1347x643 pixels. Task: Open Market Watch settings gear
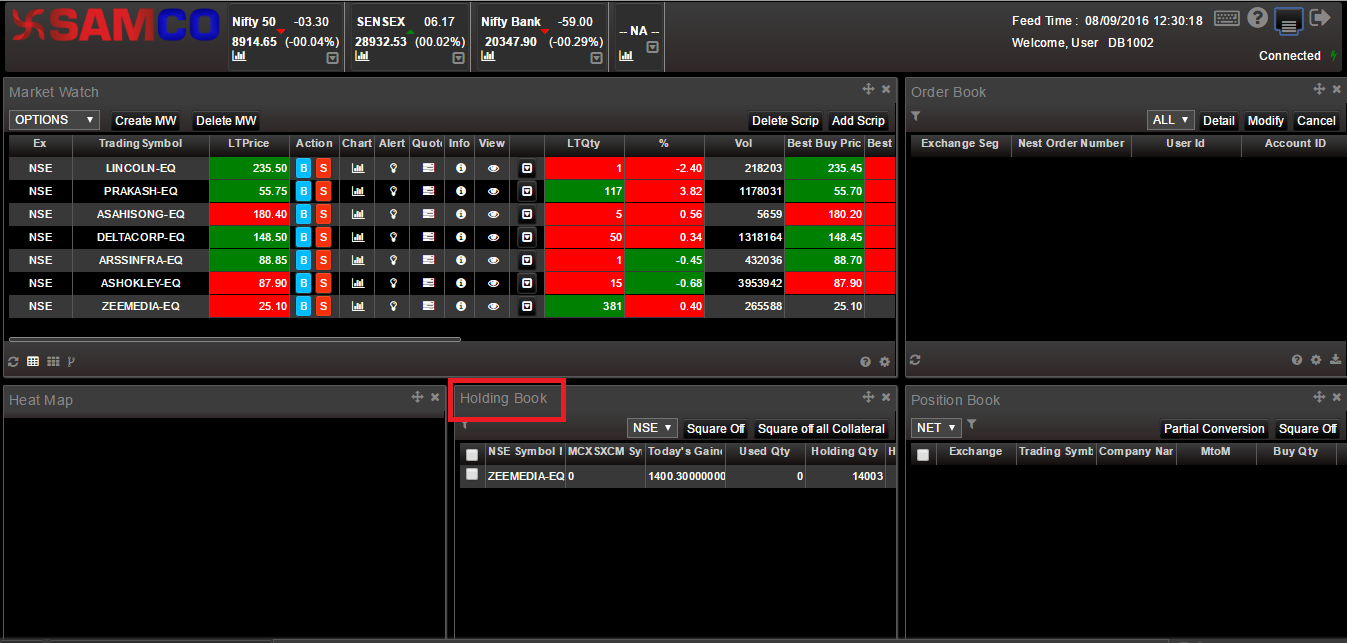884,362
